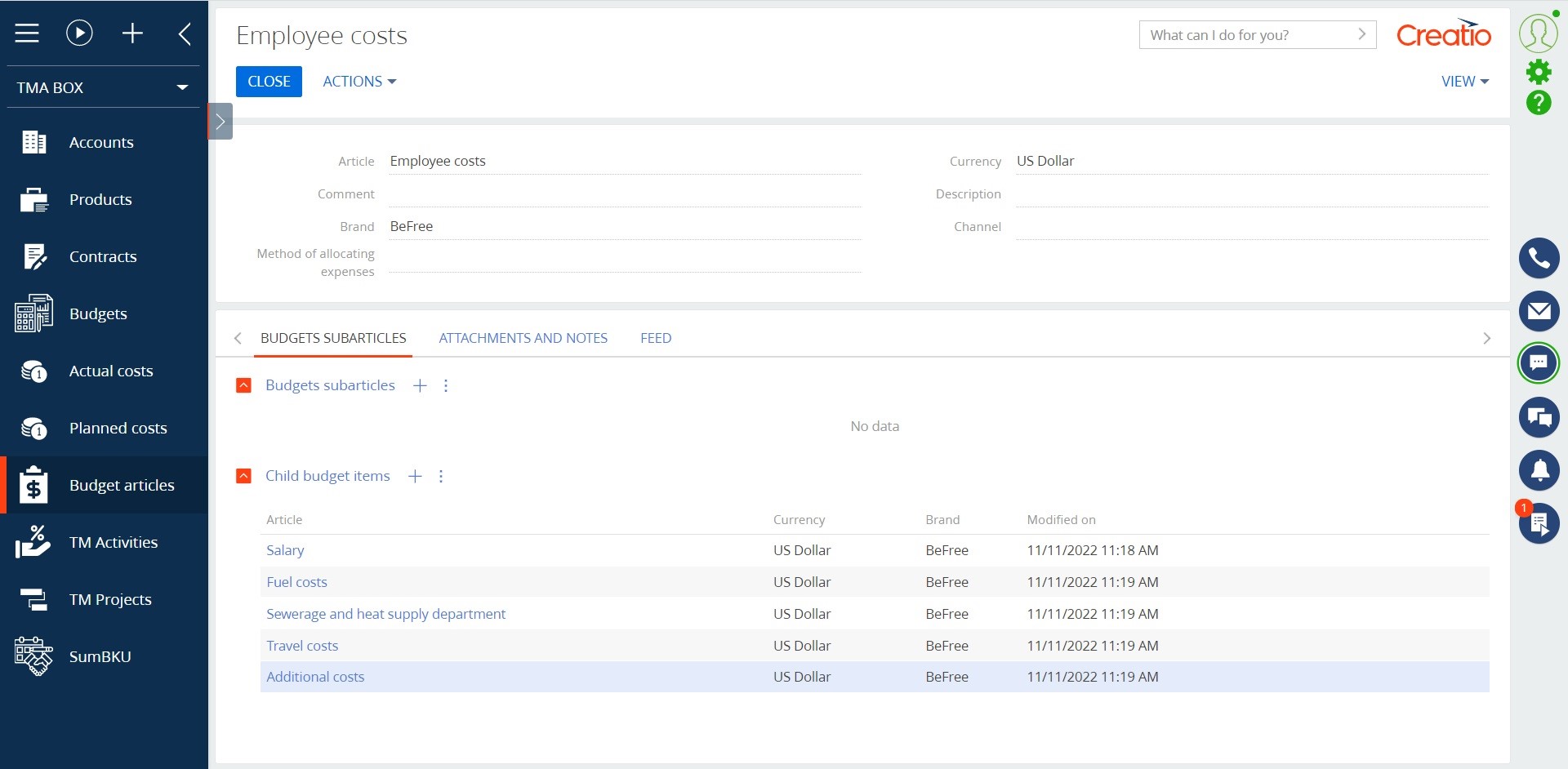This screenshot has width=1568, height=769.
Task: Click the CLOSE button
Action: [269, 81]
